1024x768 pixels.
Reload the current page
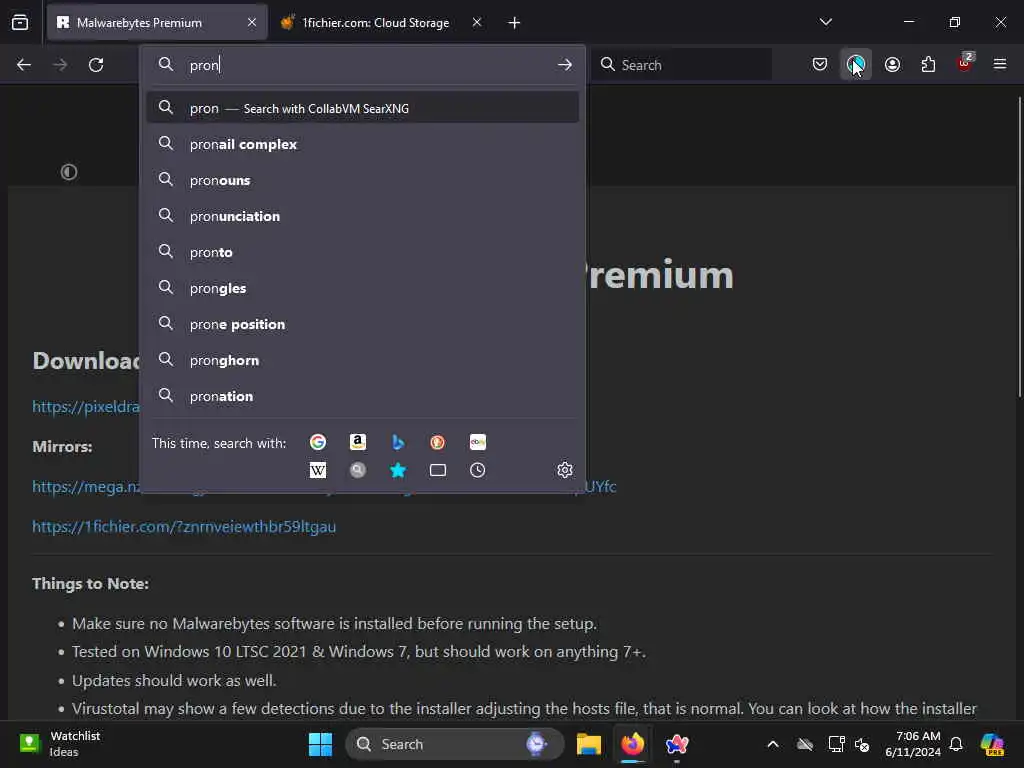click(96, 65)
